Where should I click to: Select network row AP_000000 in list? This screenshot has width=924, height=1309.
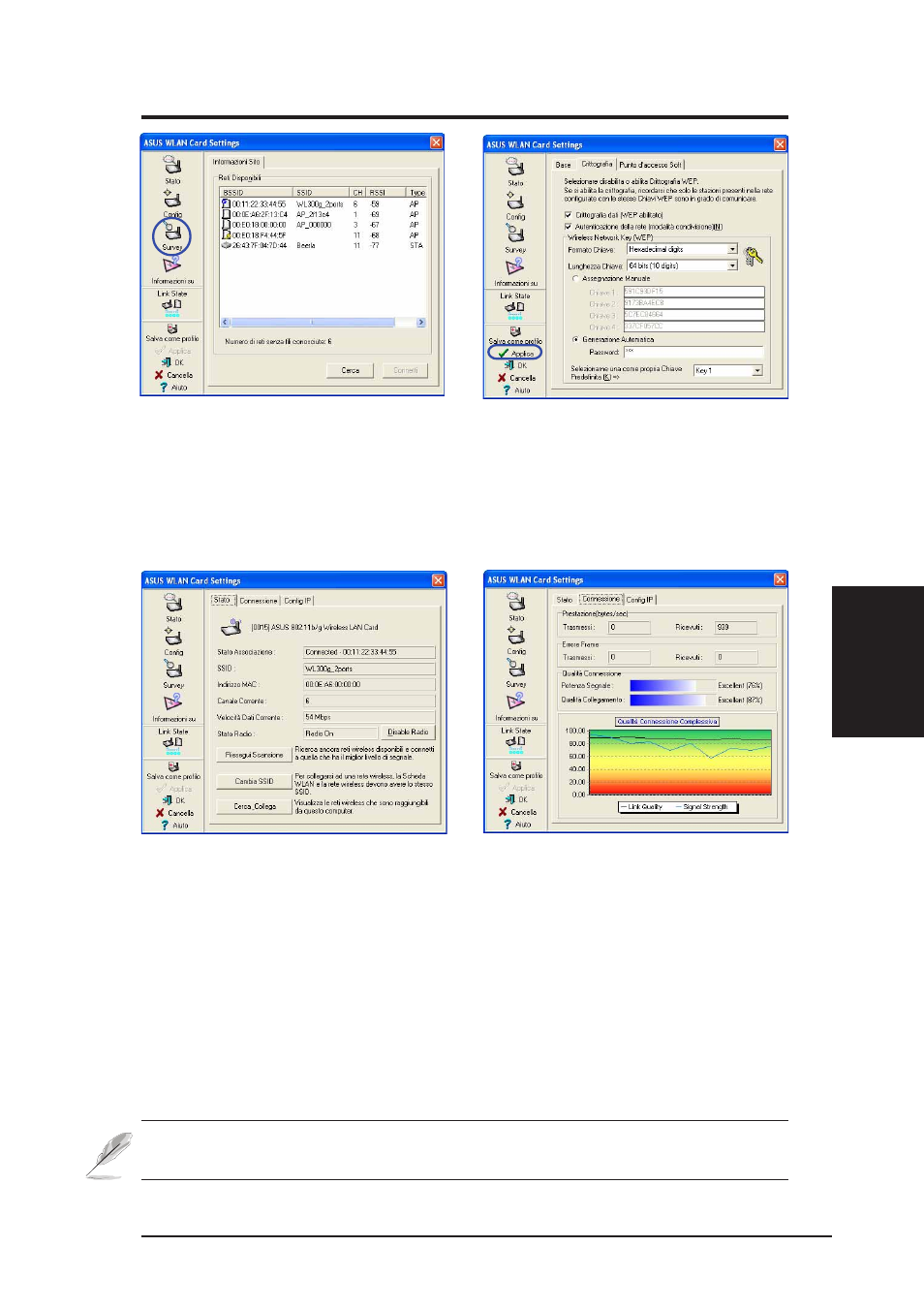[323, 225]
